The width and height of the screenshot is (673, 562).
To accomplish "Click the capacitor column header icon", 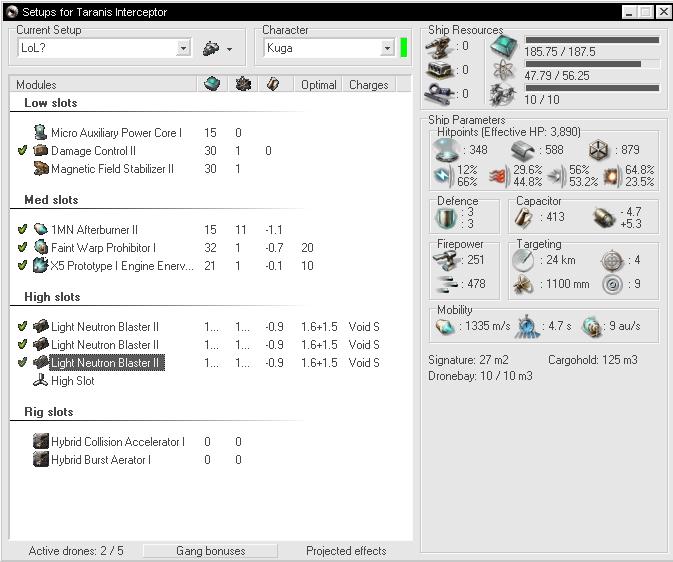I will point(273,84).
